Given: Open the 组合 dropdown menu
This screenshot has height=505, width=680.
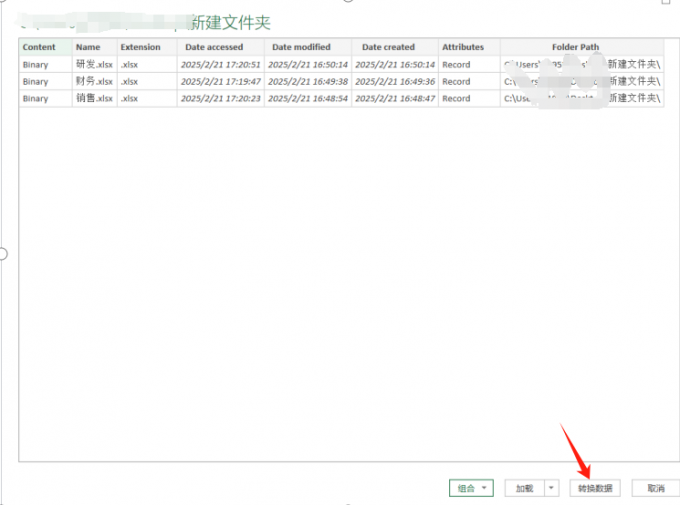Looking at the screenshot, I should (472, 488).
